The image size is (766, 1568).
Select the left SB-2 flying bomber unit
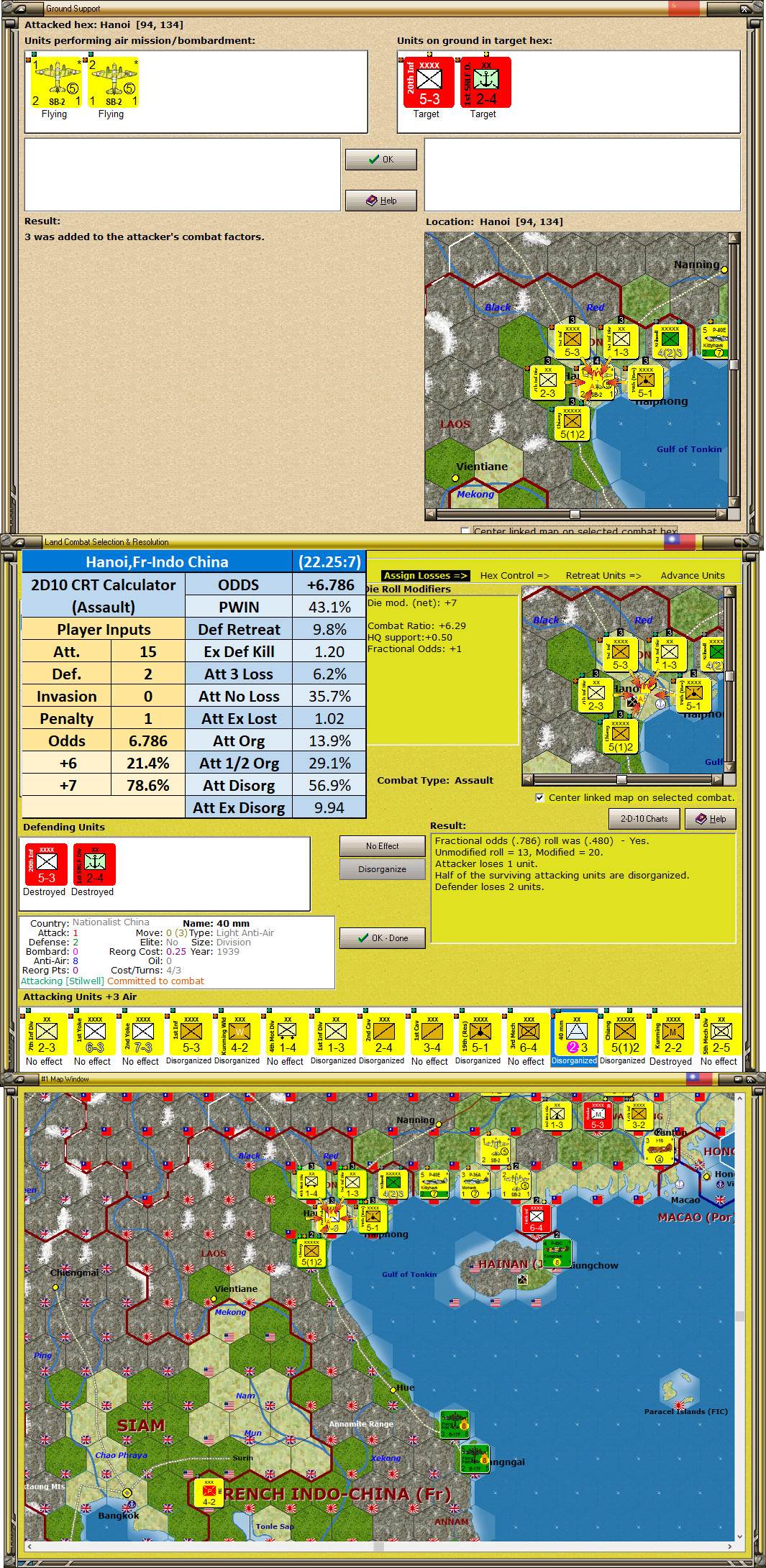tap(56, 83)
